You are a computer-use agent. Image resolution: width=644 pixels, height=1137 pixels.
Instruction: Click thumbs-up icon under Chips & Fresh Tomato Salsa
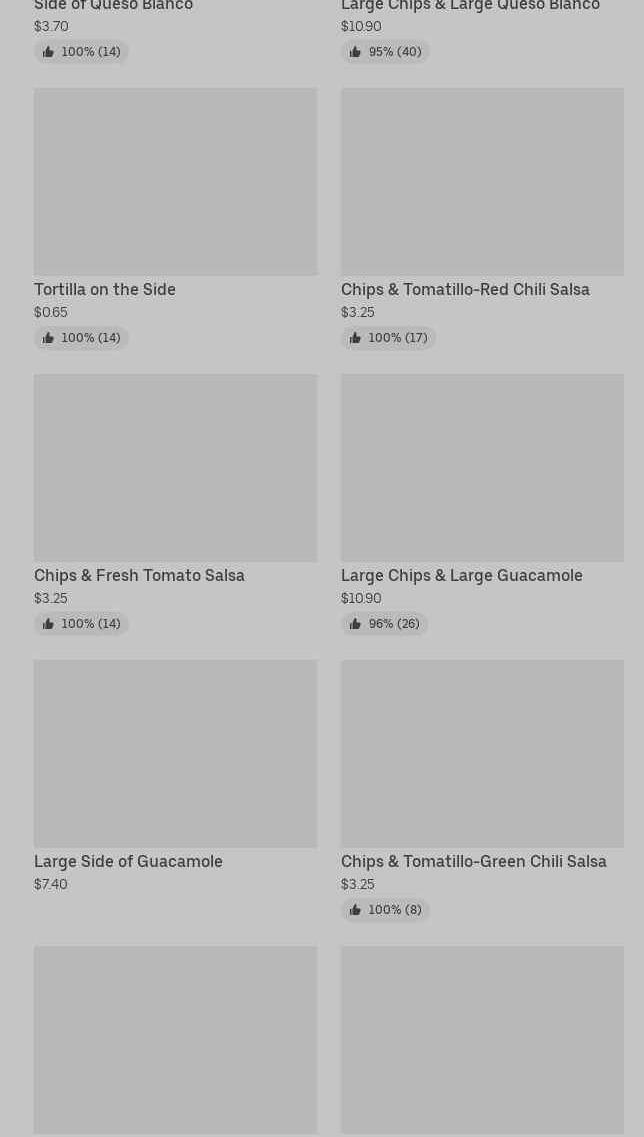point(48,624)
